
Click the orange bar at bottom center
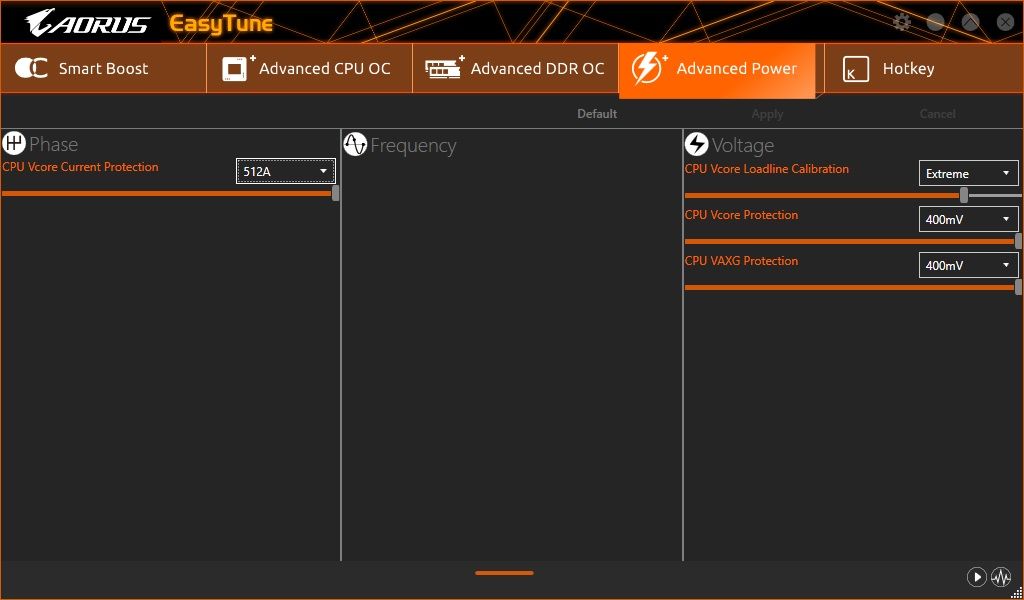point(504,573)
